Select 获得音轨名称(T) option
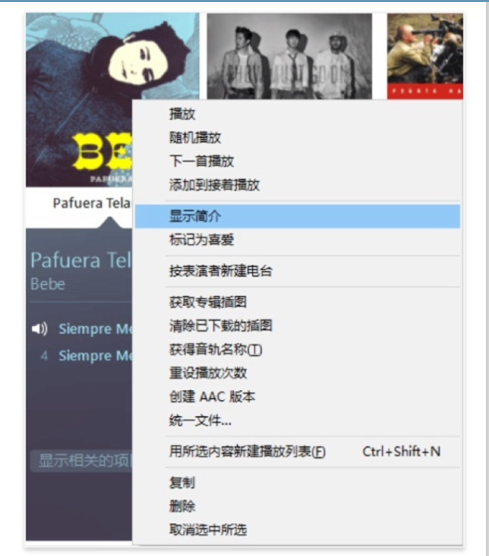The width and height of the screenshot is (489, 556). click(298, 349)
